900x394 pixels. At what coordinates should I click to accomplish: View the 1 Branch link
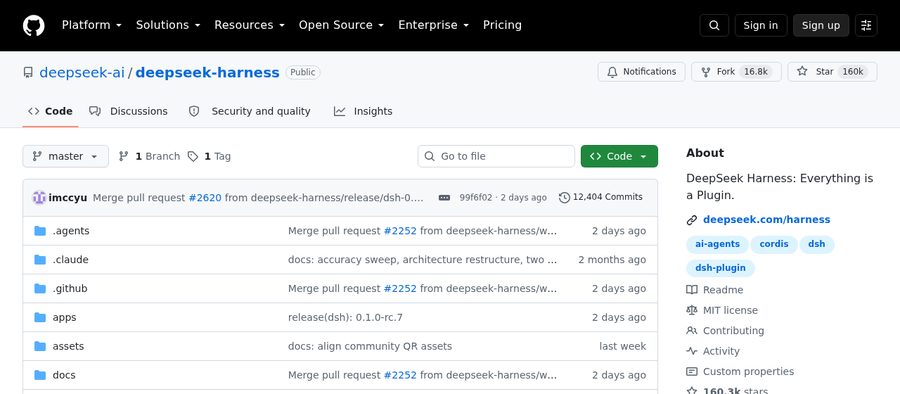149,156
